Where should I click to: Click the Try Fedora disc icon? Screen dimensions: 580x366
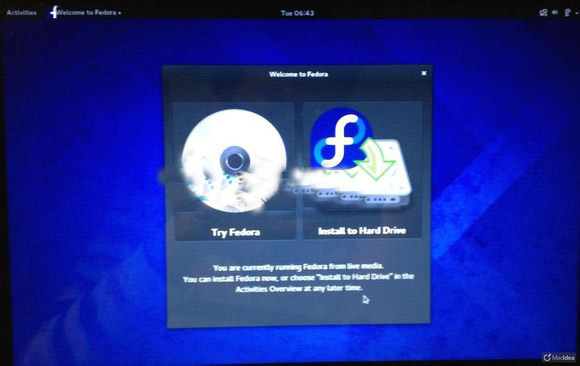point(234,162)
